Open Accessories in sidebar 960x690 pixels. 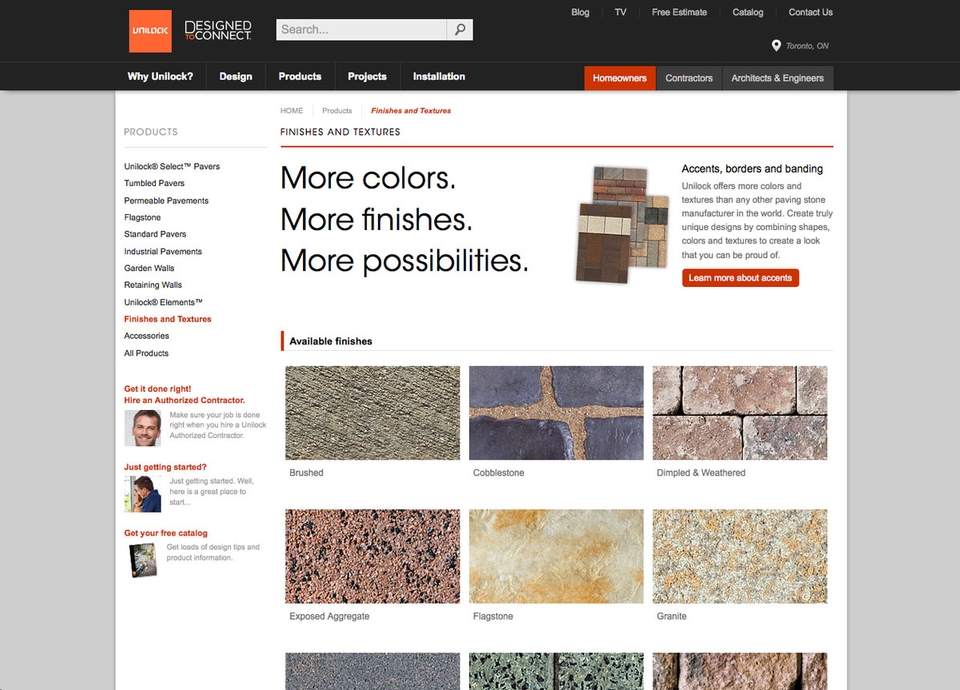[x=146, y=336]
